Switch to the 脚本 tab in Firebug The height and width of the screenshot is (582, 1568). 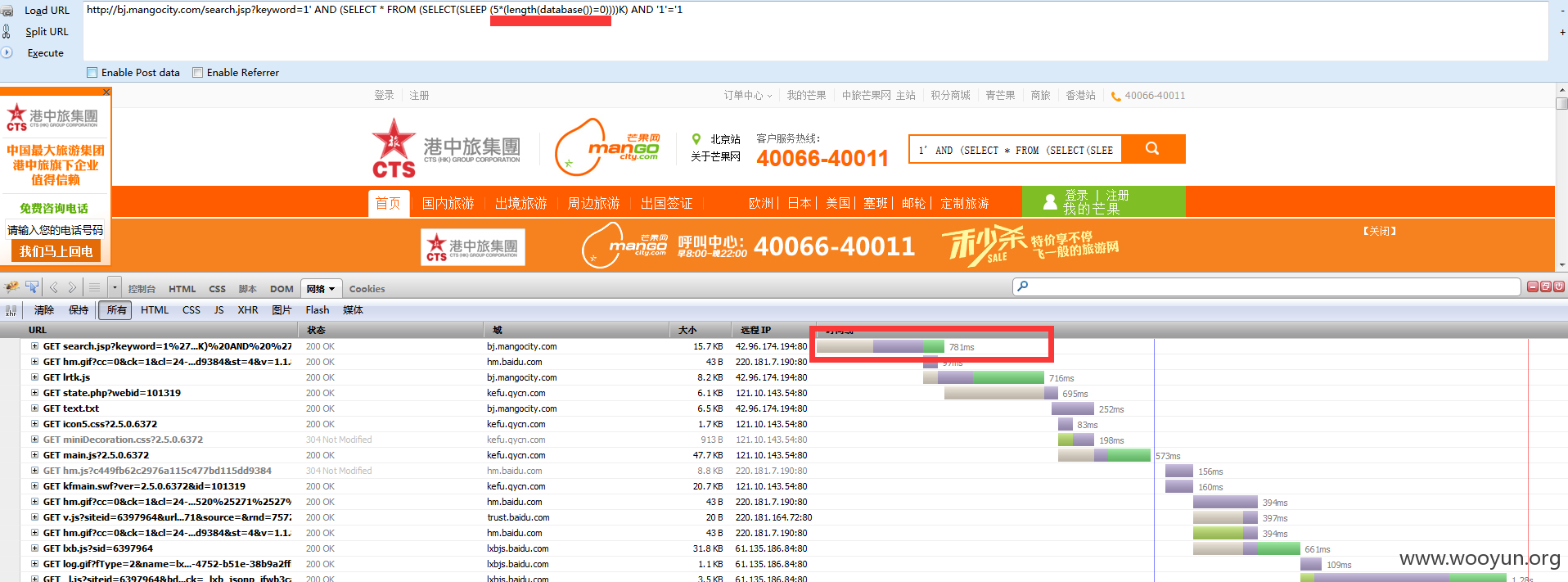point(247,289)
